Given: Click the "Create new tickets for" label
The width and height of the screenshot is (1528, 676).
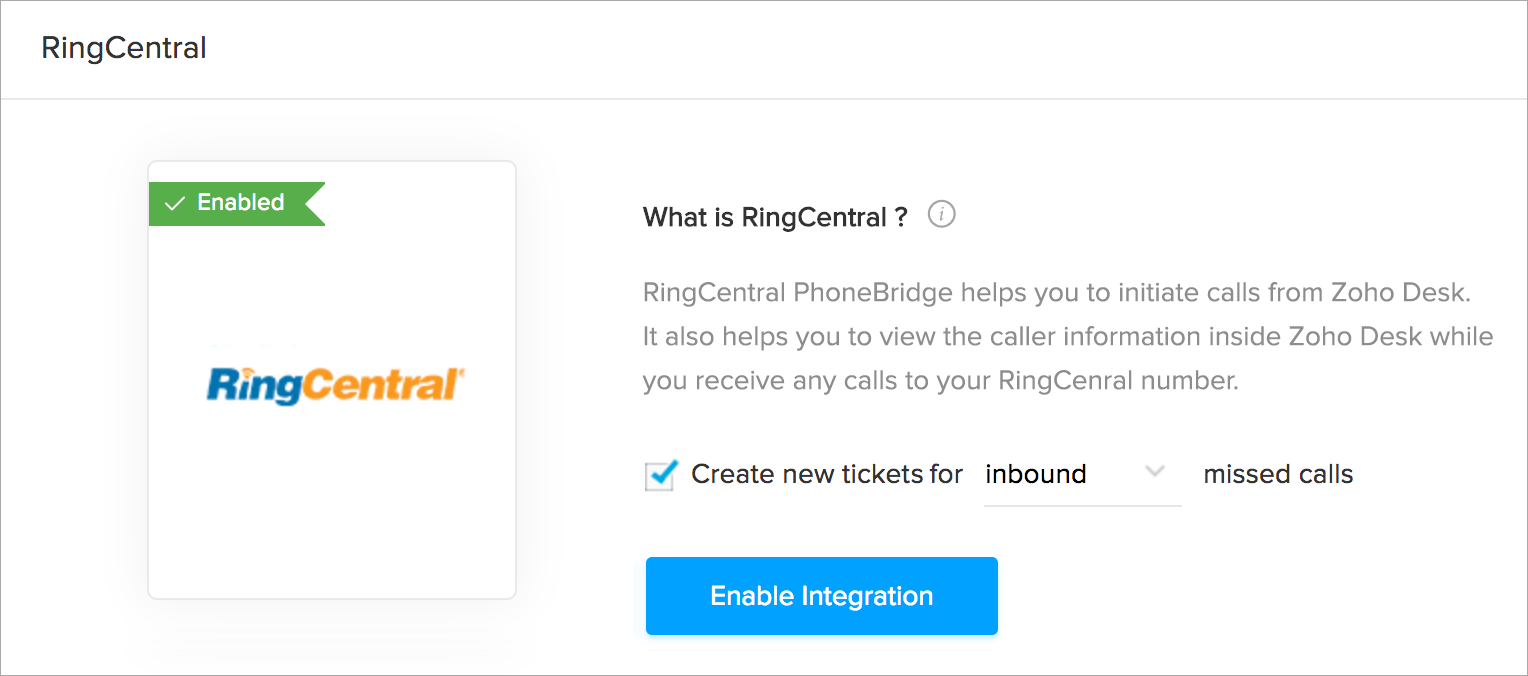Looking at the screenshot, I should coord(827,474).
